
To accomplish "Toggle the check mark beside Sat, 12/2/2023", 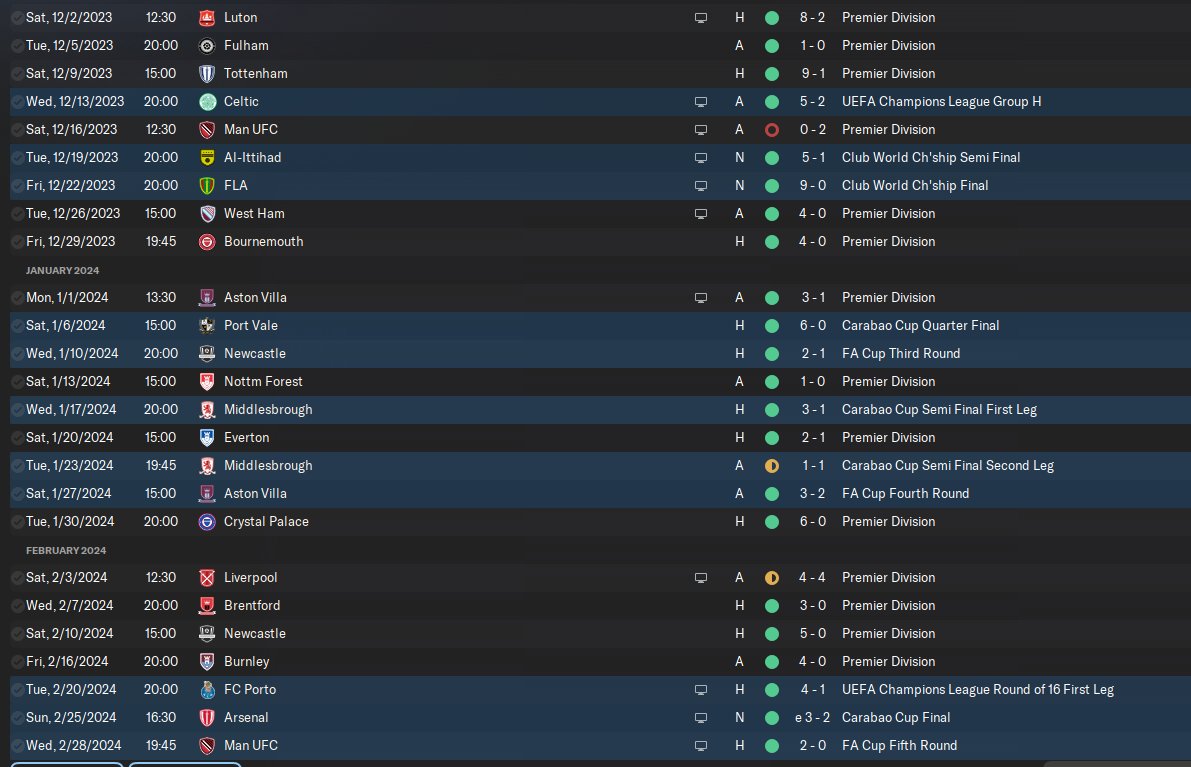I will click(x=17, y=17).
